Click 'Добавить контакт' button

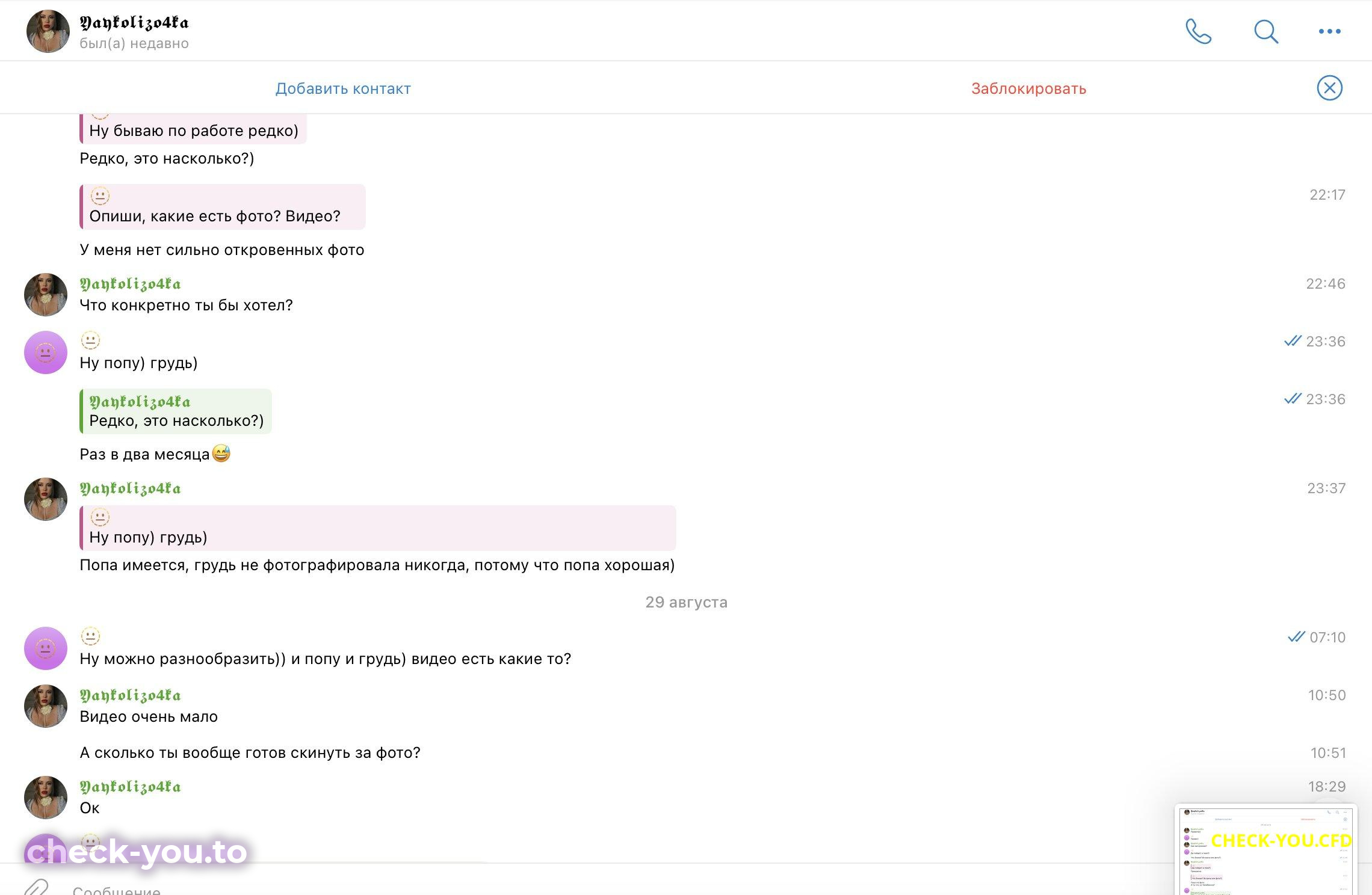[x=343, y=88]
